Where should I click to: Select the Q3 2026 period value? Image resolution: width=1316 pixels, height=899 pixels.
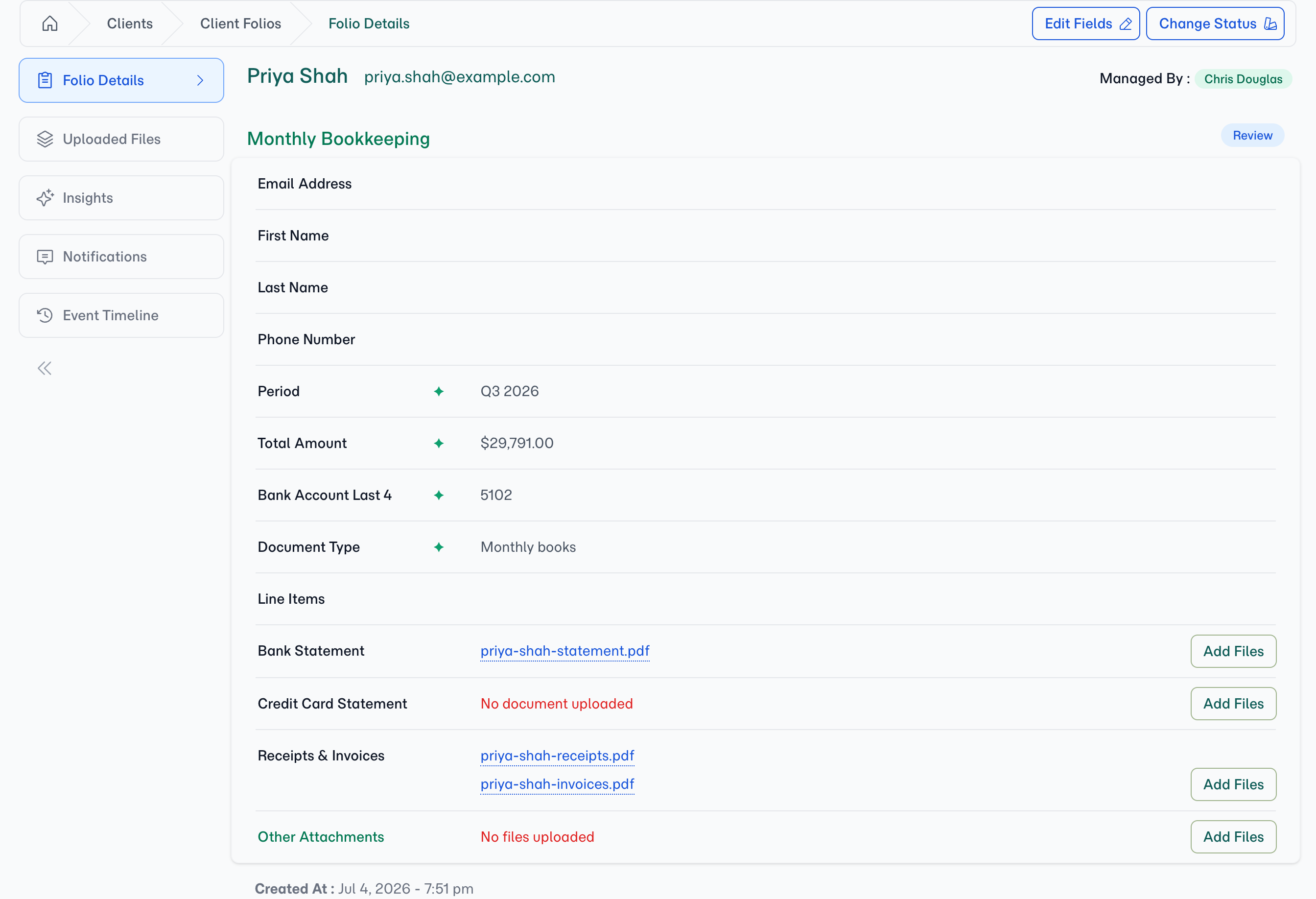tap(509, 391)
